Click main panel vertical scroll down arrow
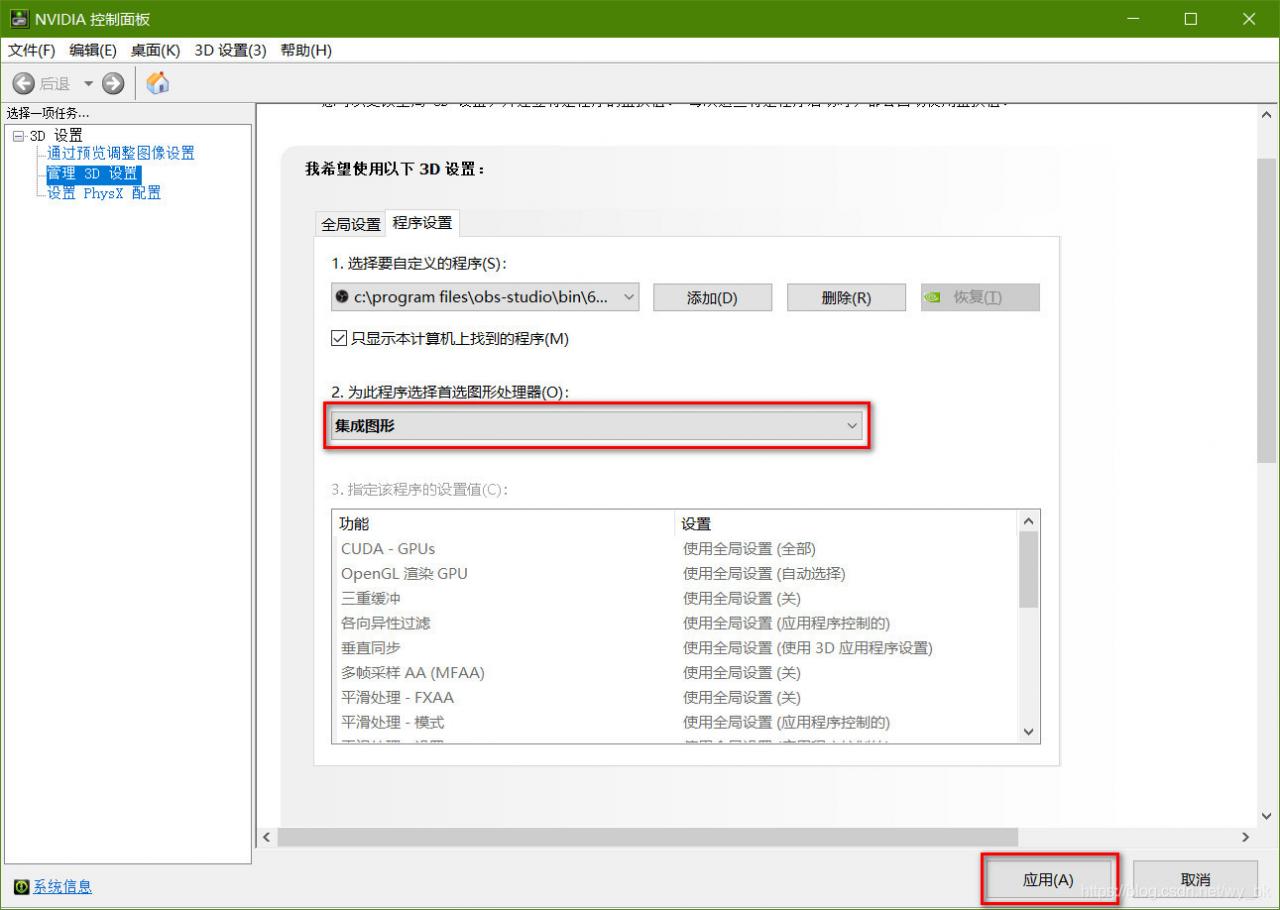The width and height of the screenshot is (1280, 910). click(x=1268, y=816)
